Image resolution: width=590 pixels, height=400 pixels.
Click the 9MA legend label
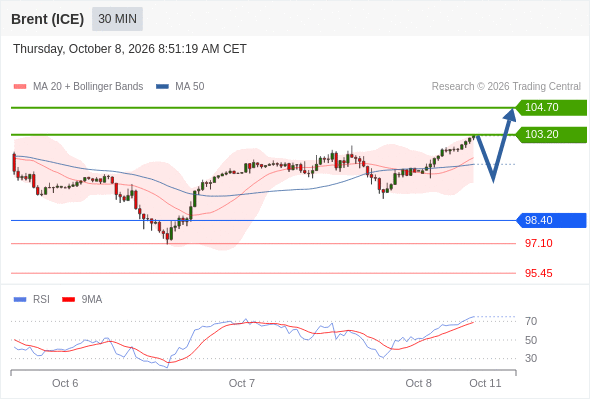(92, 300)
